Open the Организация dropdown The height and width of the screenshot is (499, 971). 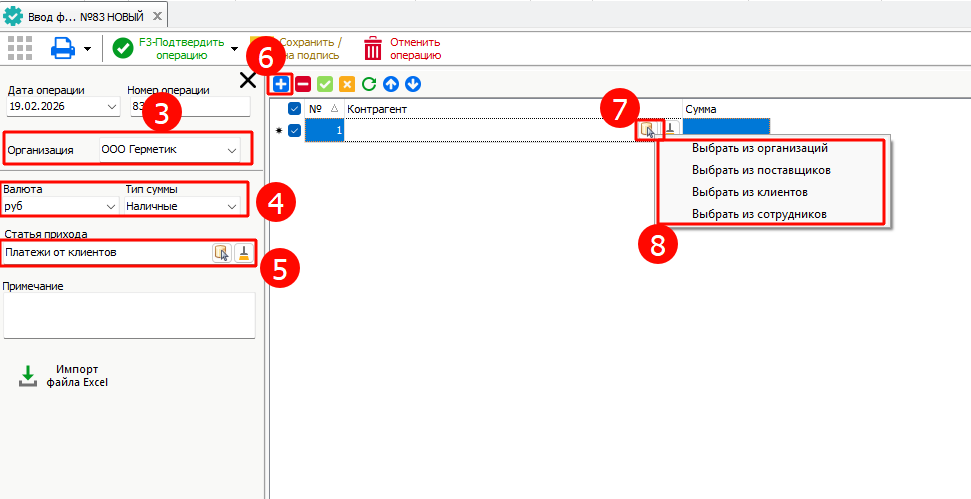pyautogui.click(x=232, y=150)
